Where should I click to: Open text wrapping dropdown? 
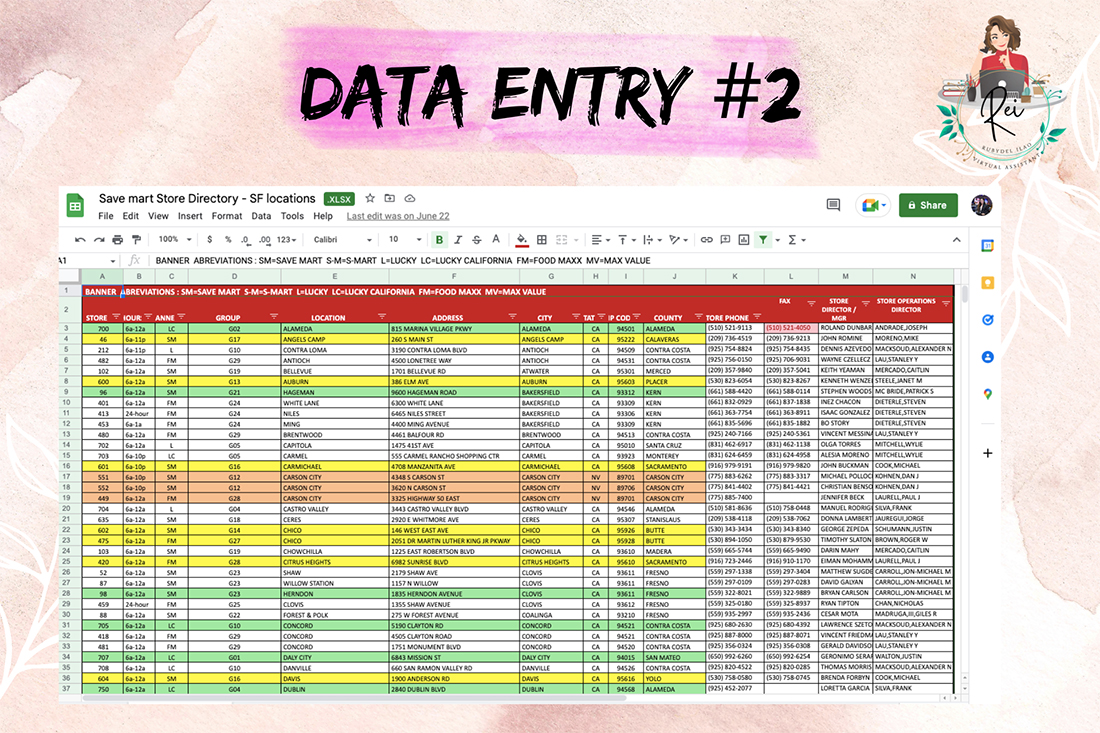point(652,240)
